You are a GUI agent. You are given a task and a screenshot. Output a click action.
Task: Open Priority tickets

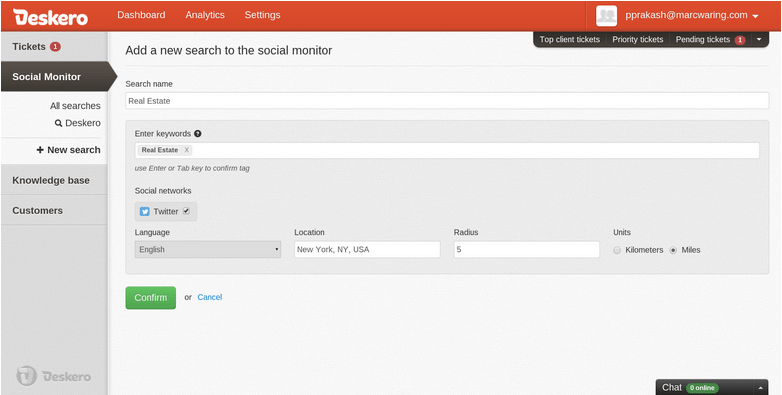(x=638, y=39)
